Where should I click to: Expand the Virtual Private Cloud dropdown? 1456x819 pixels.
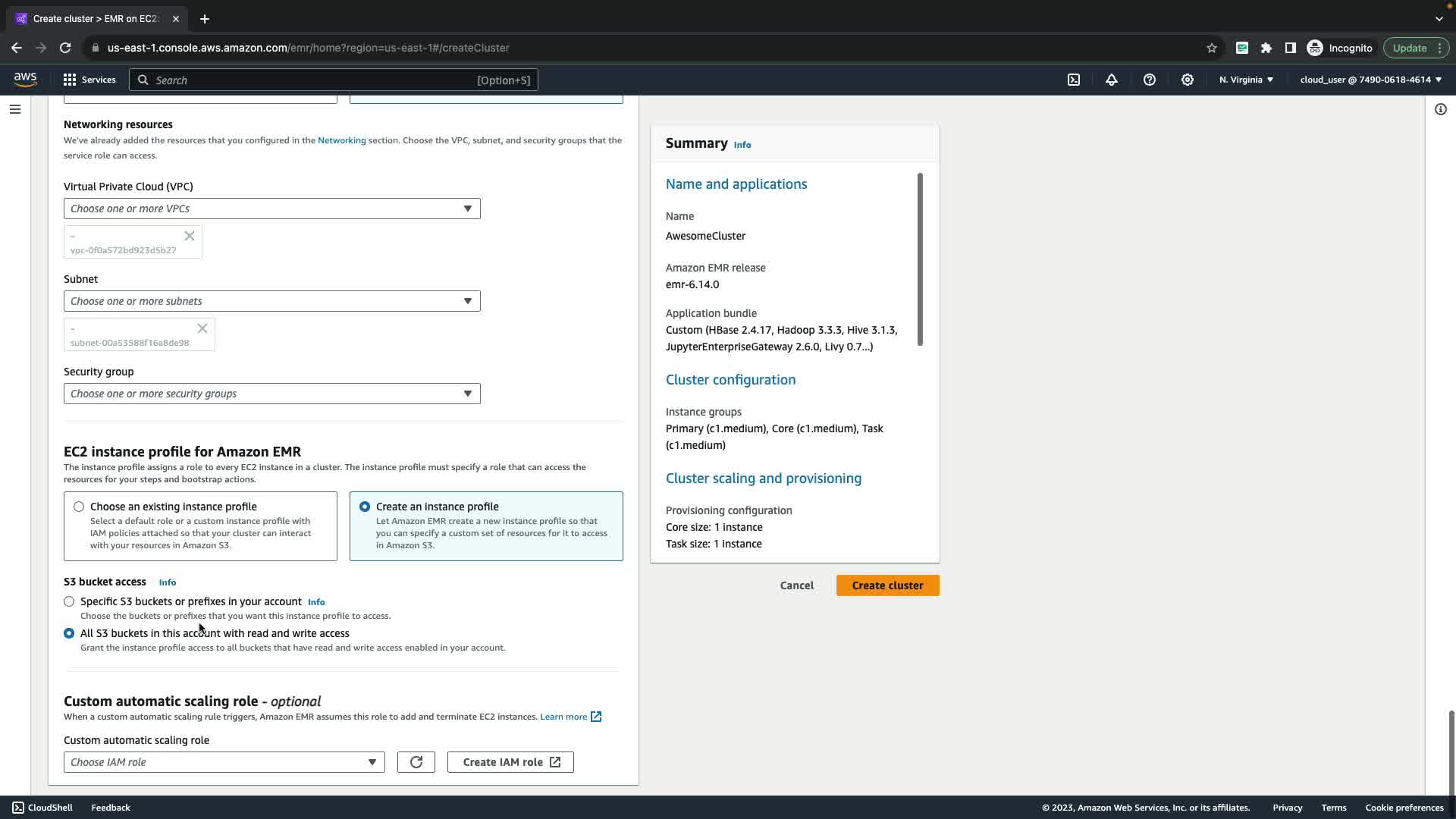click(271, 209)
